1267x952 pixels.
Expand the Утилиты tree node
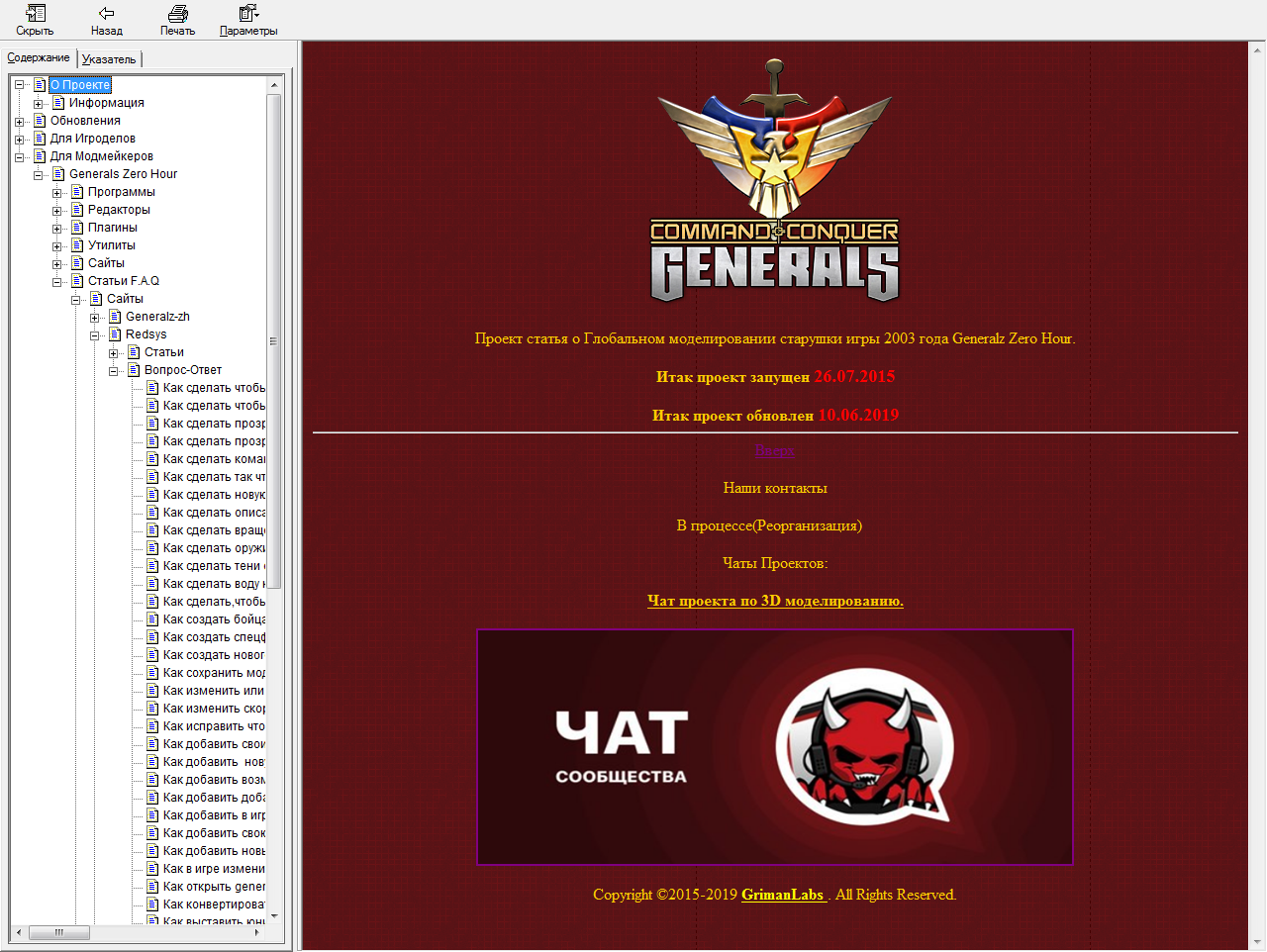pyautogui.click(x=56, y=245)
